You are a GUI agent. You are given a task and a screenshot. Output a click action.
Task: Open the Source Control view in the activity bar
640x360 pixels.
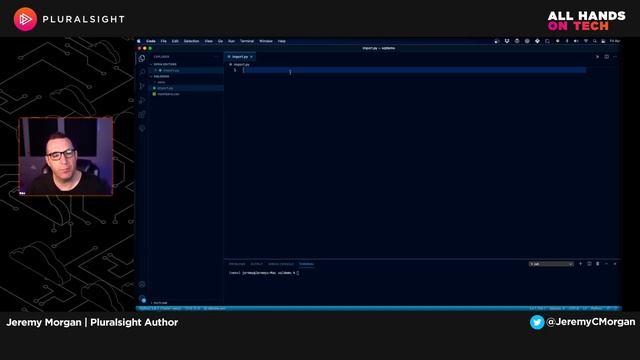pos(142,86)
